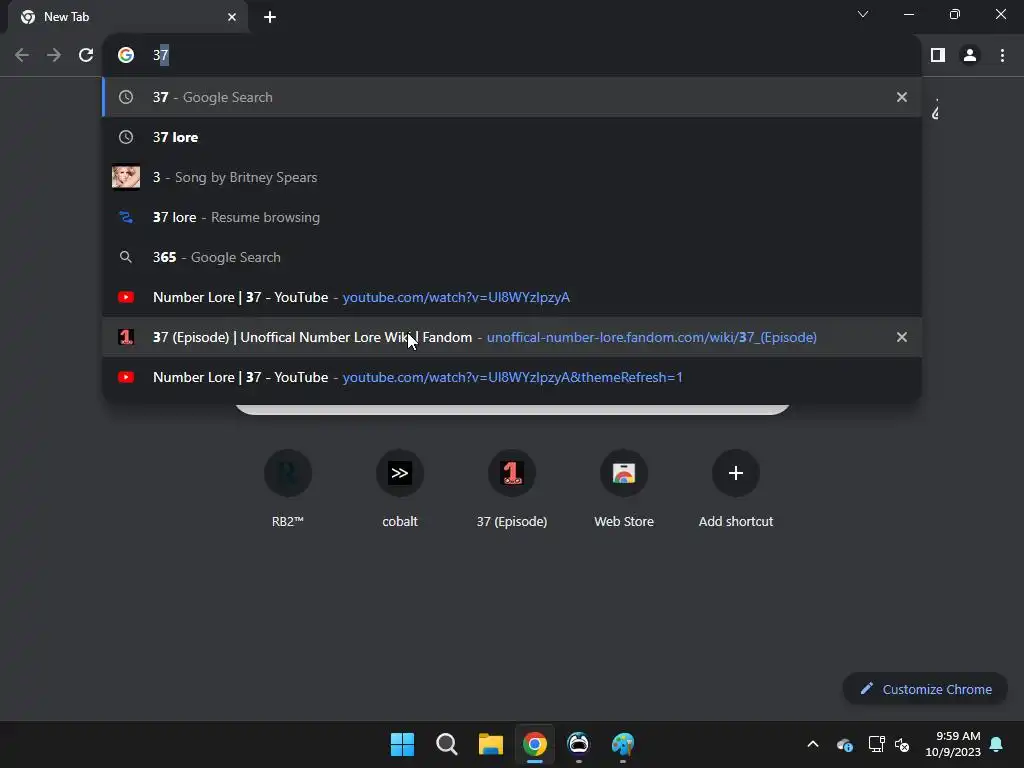This screenshot has height=768, width=1024.
Task: Click the browser forward arrow
Action: (x=54, y=55)
